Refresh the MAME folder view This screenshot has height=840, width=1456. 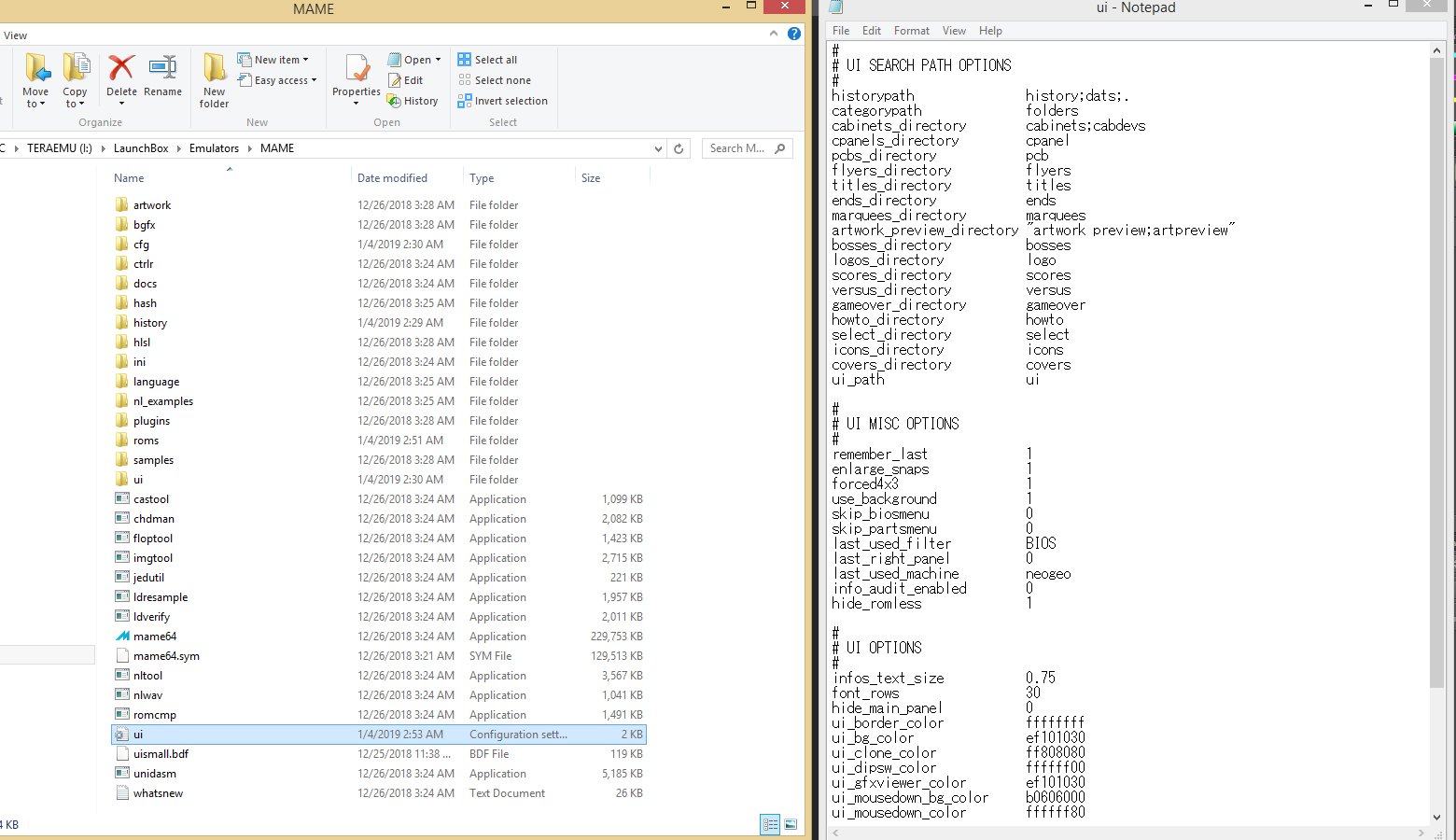pos(679,148)
